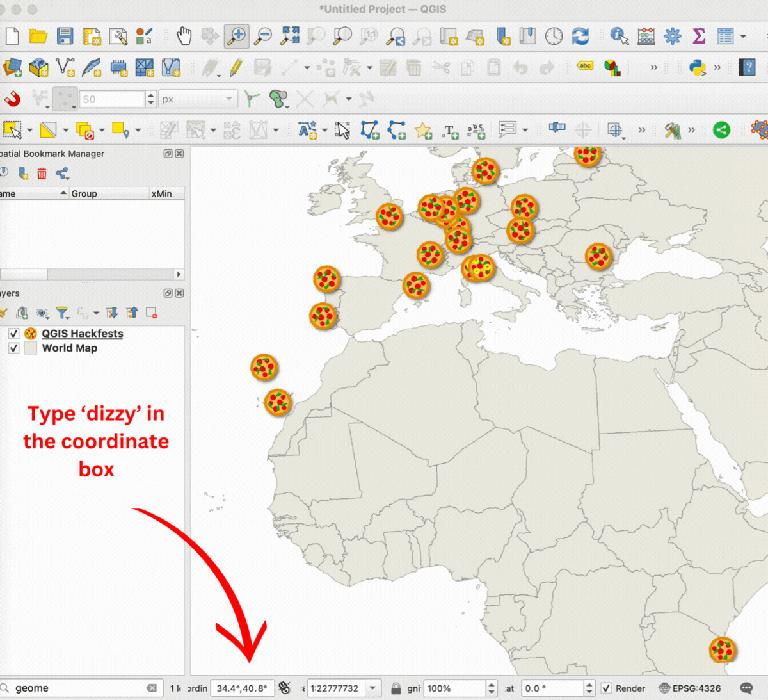
Task: Click the Text Annotation T icon
Action: pyautogui.click(x=450, y=131)
